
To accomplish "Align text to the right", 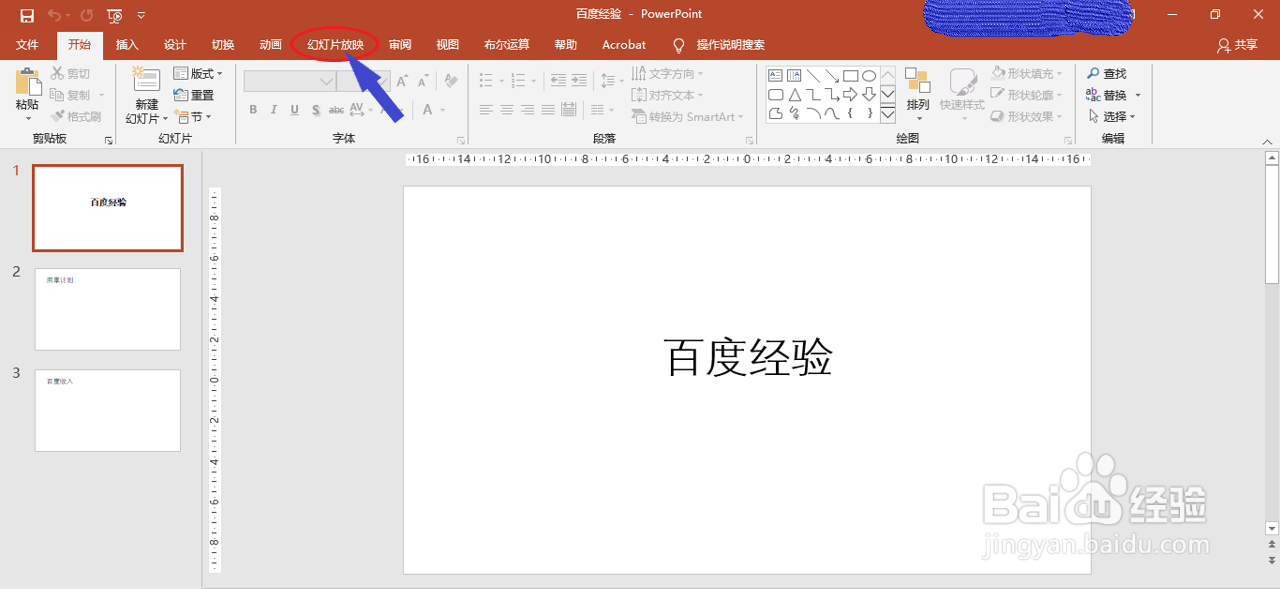I will (529, 110).
